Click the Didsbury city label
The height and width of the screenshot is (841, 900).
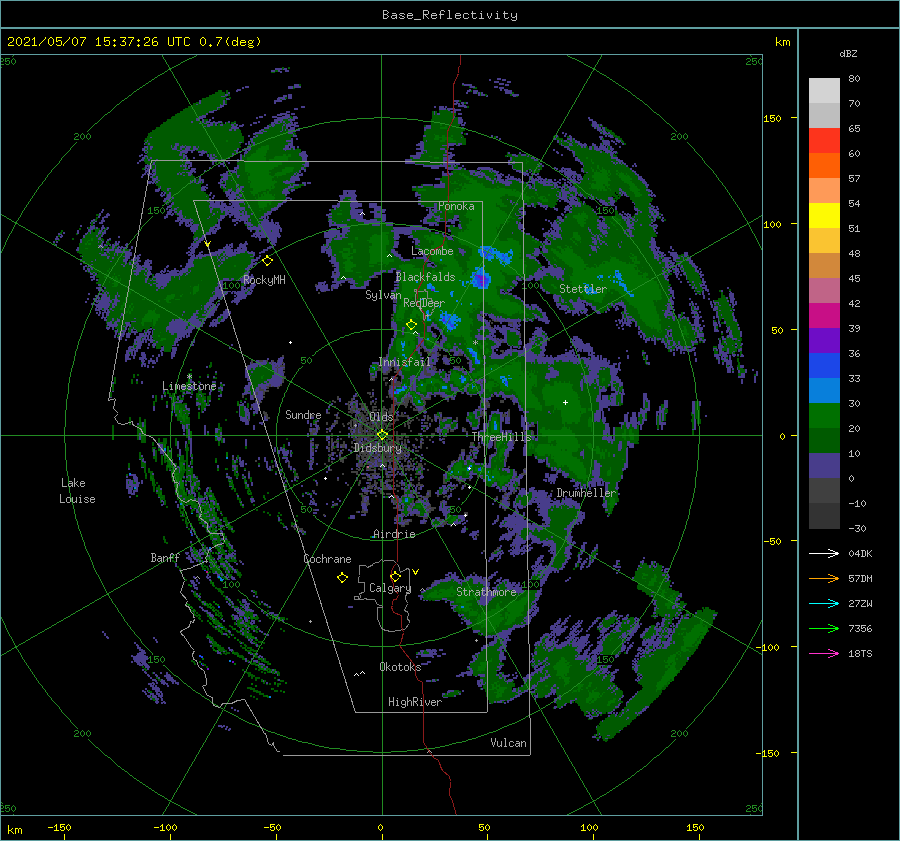click(x=378, y=448)
